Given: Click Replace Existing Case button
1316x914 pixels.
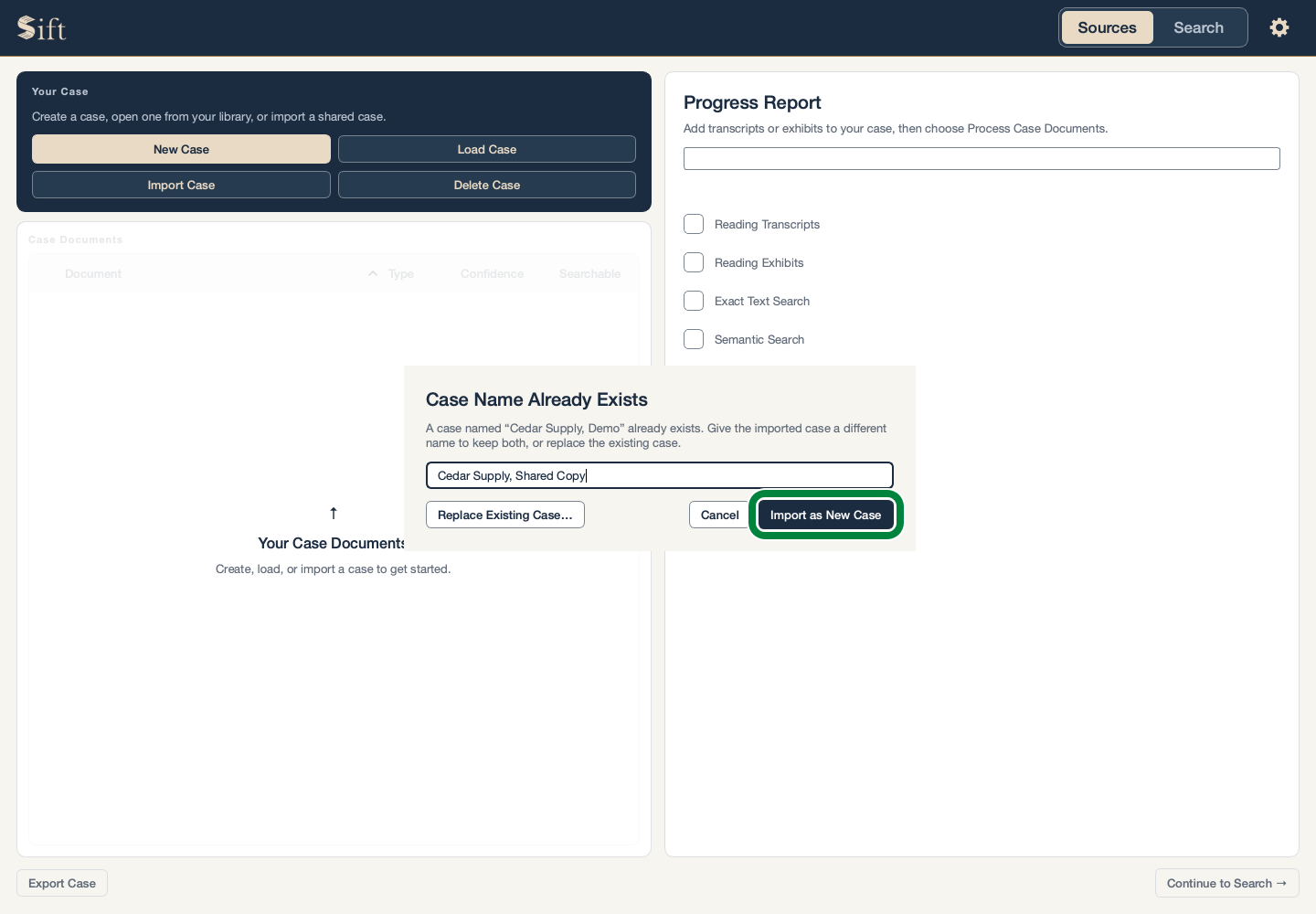Looking at the screenshot, I should (505, 515).
